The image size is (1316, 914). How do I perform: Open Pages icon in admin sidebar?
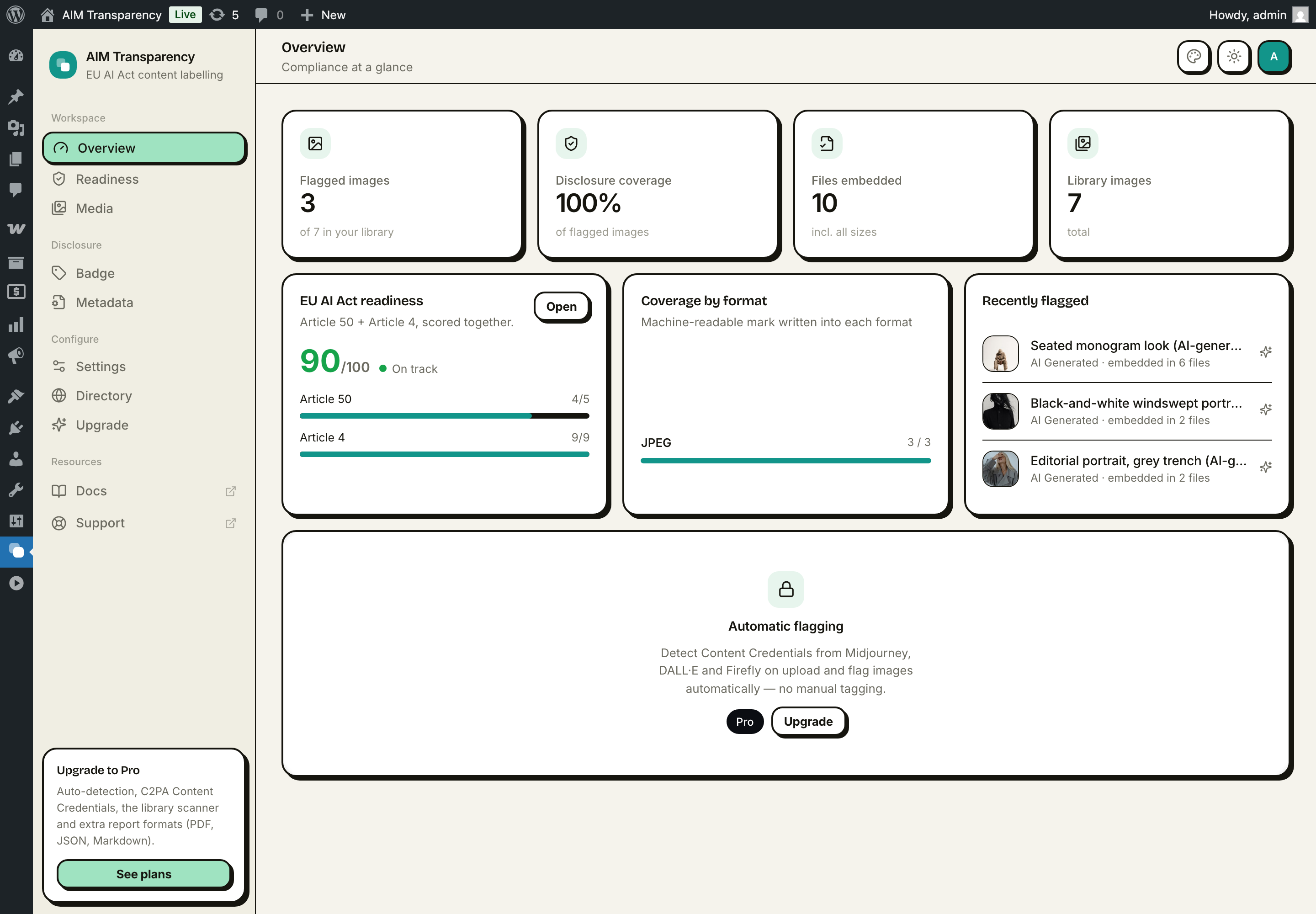coord(16,159)
